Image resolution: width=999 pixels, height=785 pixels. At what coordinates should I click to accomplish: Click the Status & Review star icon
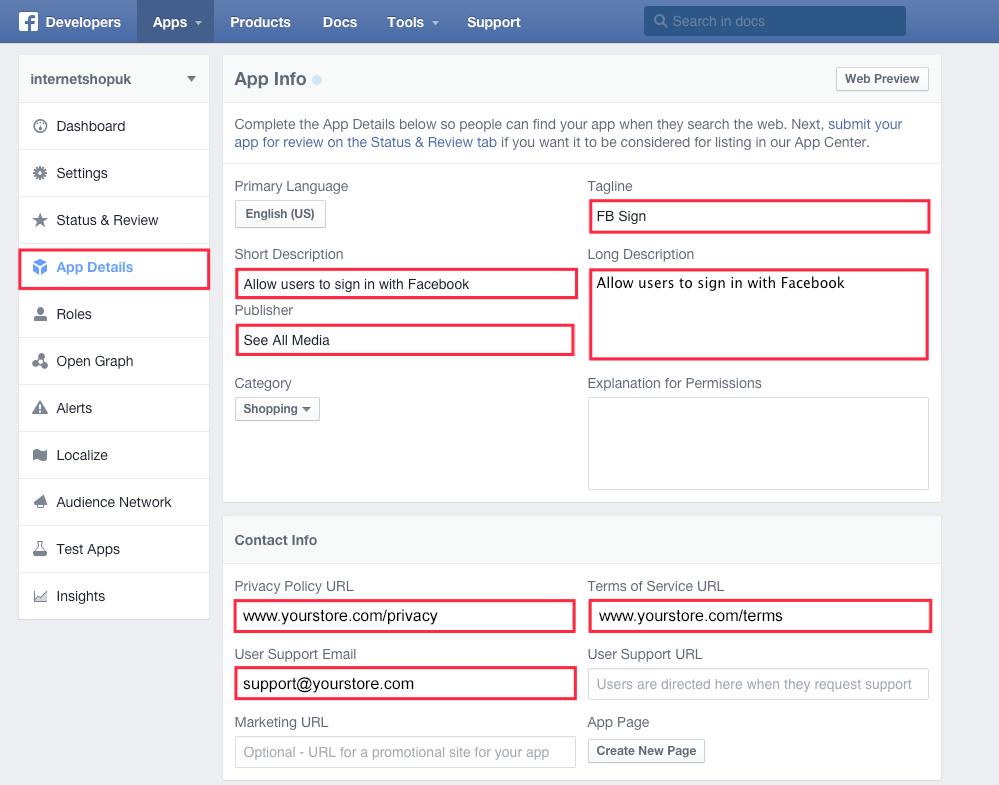point(40,220)
